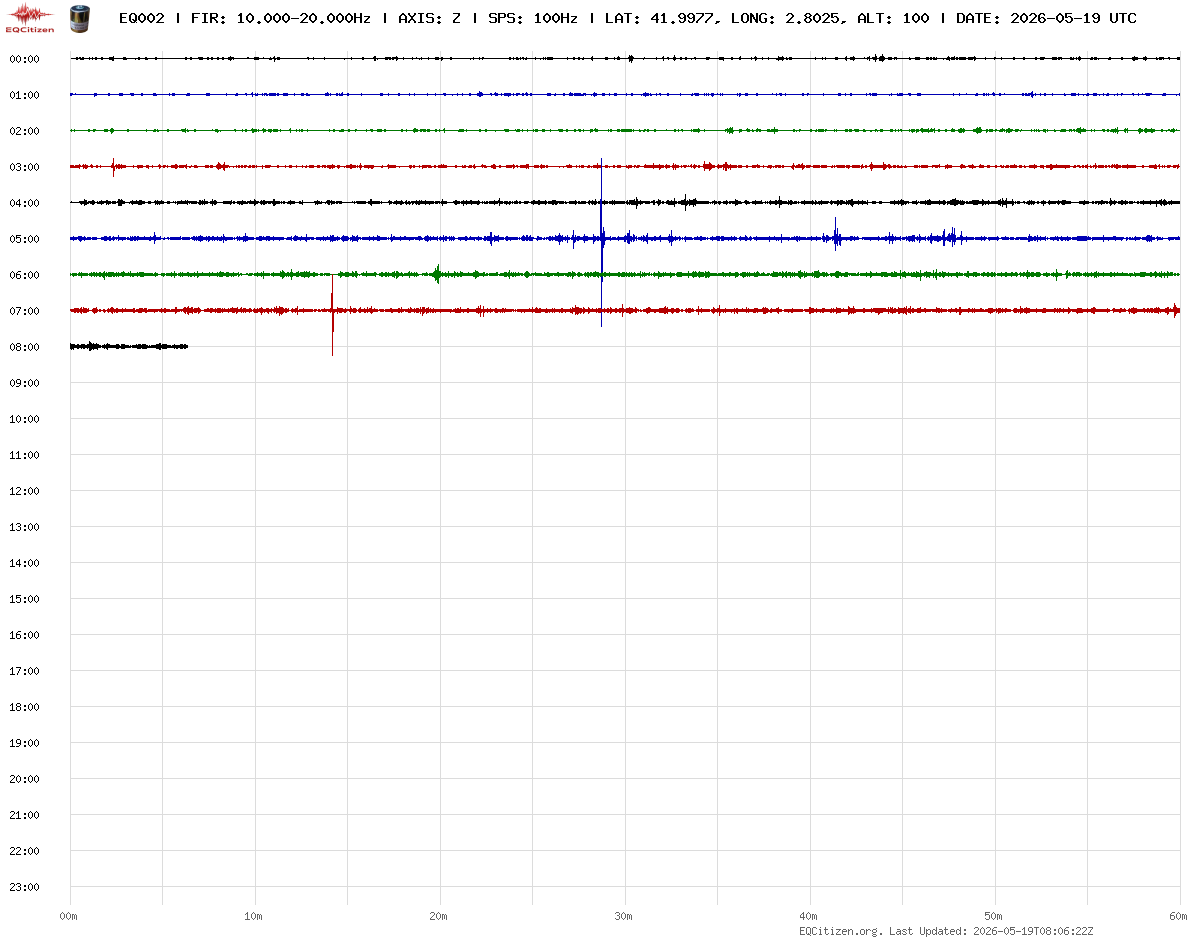Click the small red spike on 03:00 trace
This screenshot has height=940, width=1200.
point(113,167)
